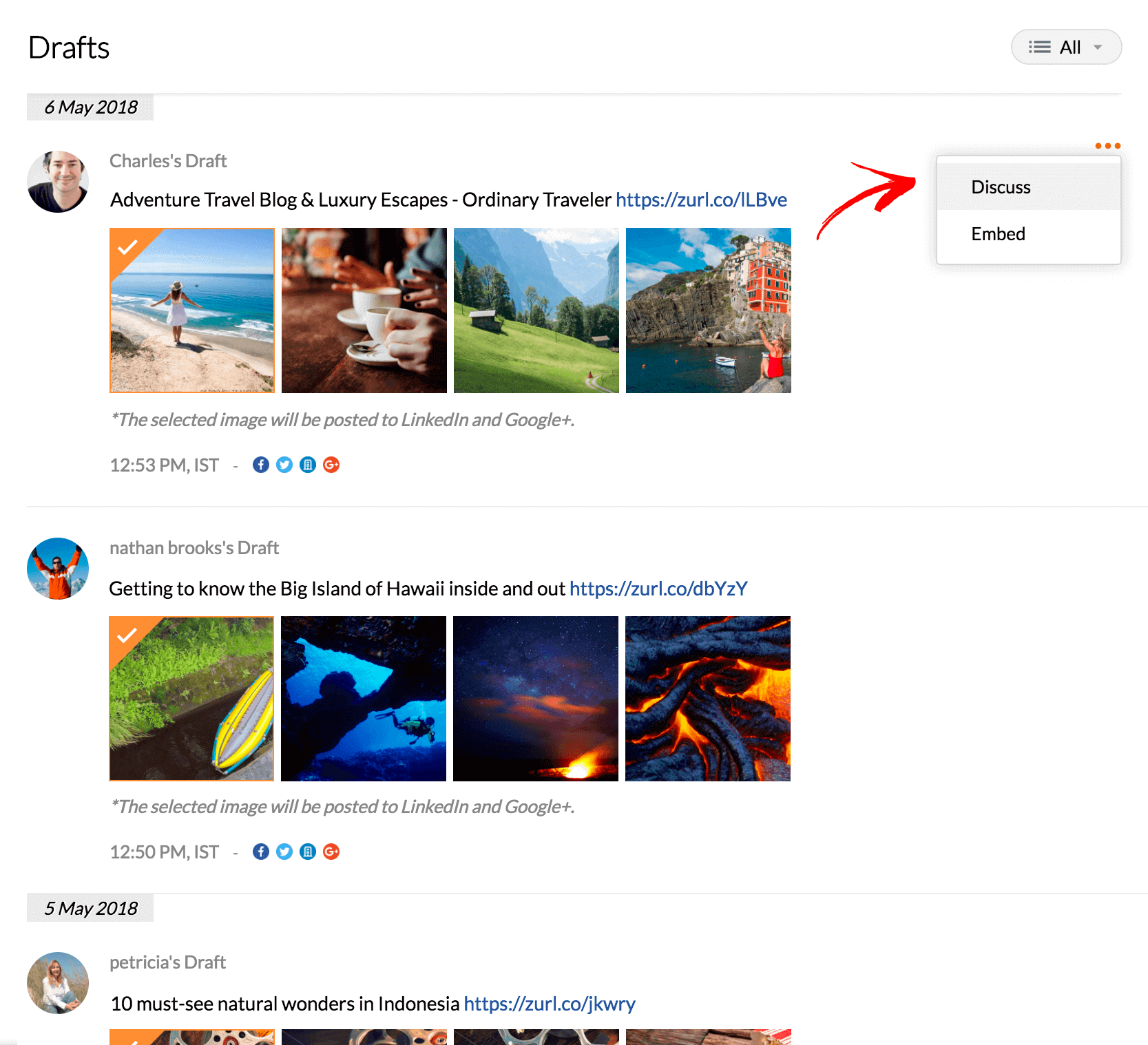Image resolution: width=1148 pixels, height=1045 pixels.
Task: Click the nathan brooks's Draft title
Action: (194, 548)
